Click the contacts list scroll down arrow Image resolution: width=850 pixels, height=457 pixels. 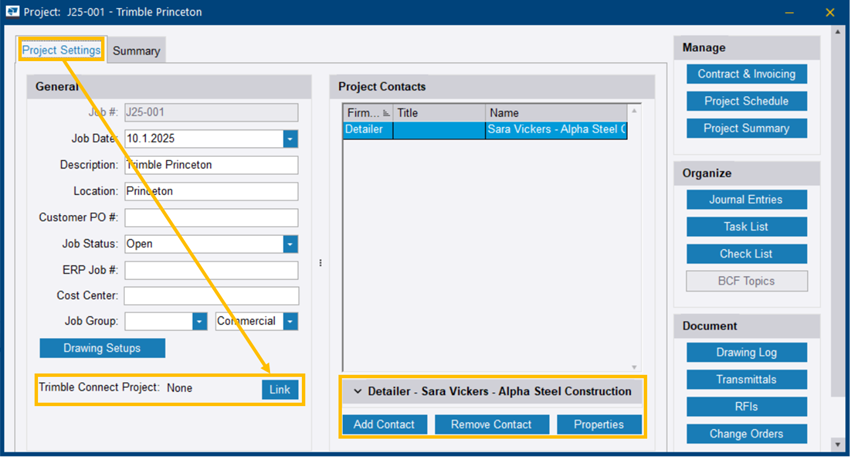pos(634,367)
